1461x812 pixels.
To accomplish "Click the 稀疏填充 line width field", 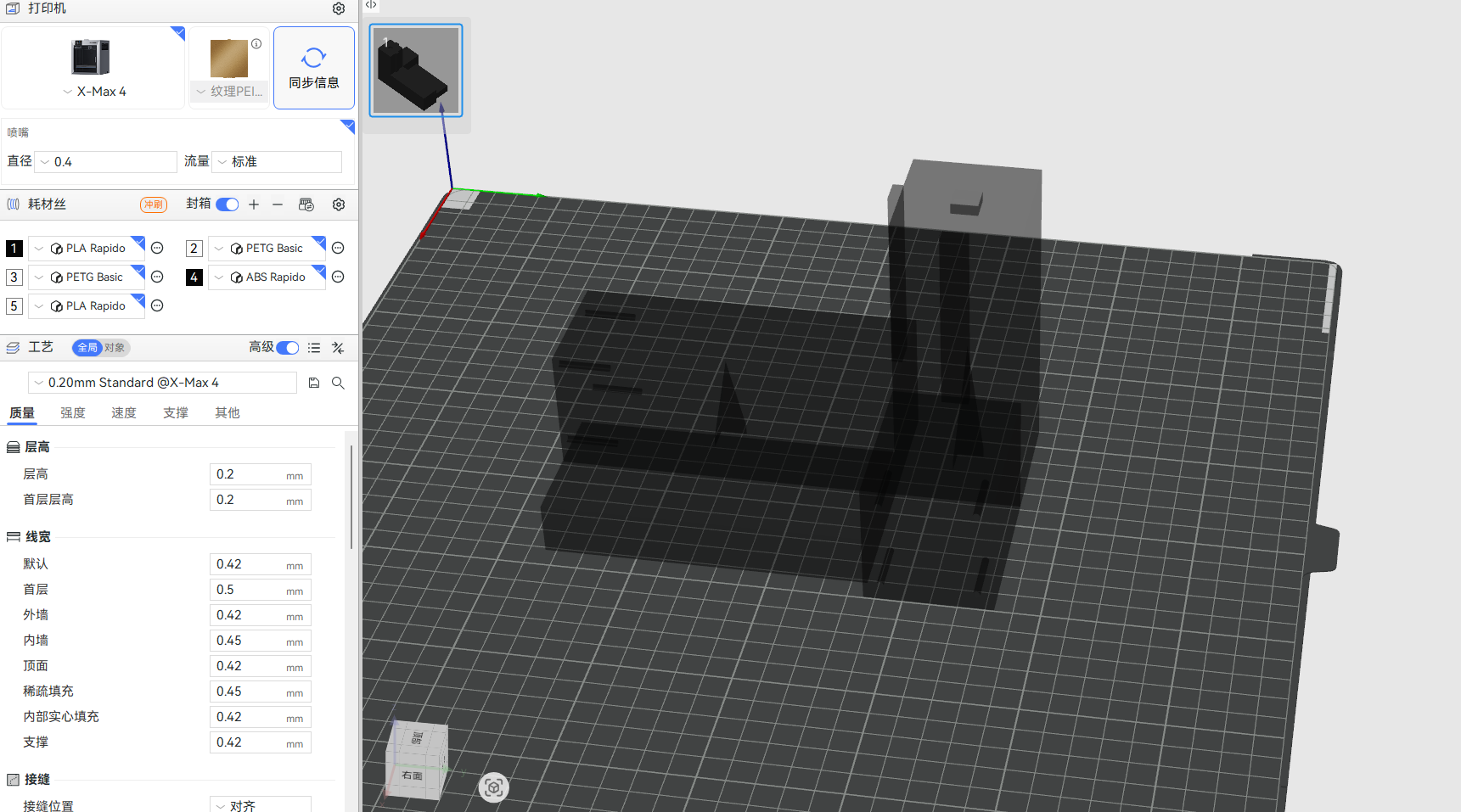I will [x=261, y=692].
